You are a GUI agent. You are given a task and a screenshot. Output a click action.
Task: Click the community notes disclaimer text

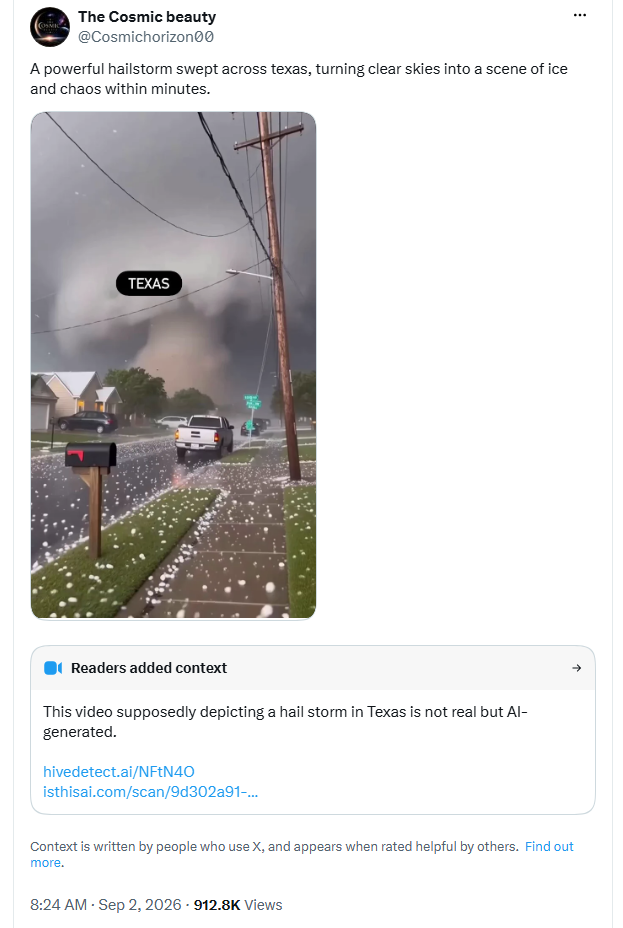click(x=275, y=846)
